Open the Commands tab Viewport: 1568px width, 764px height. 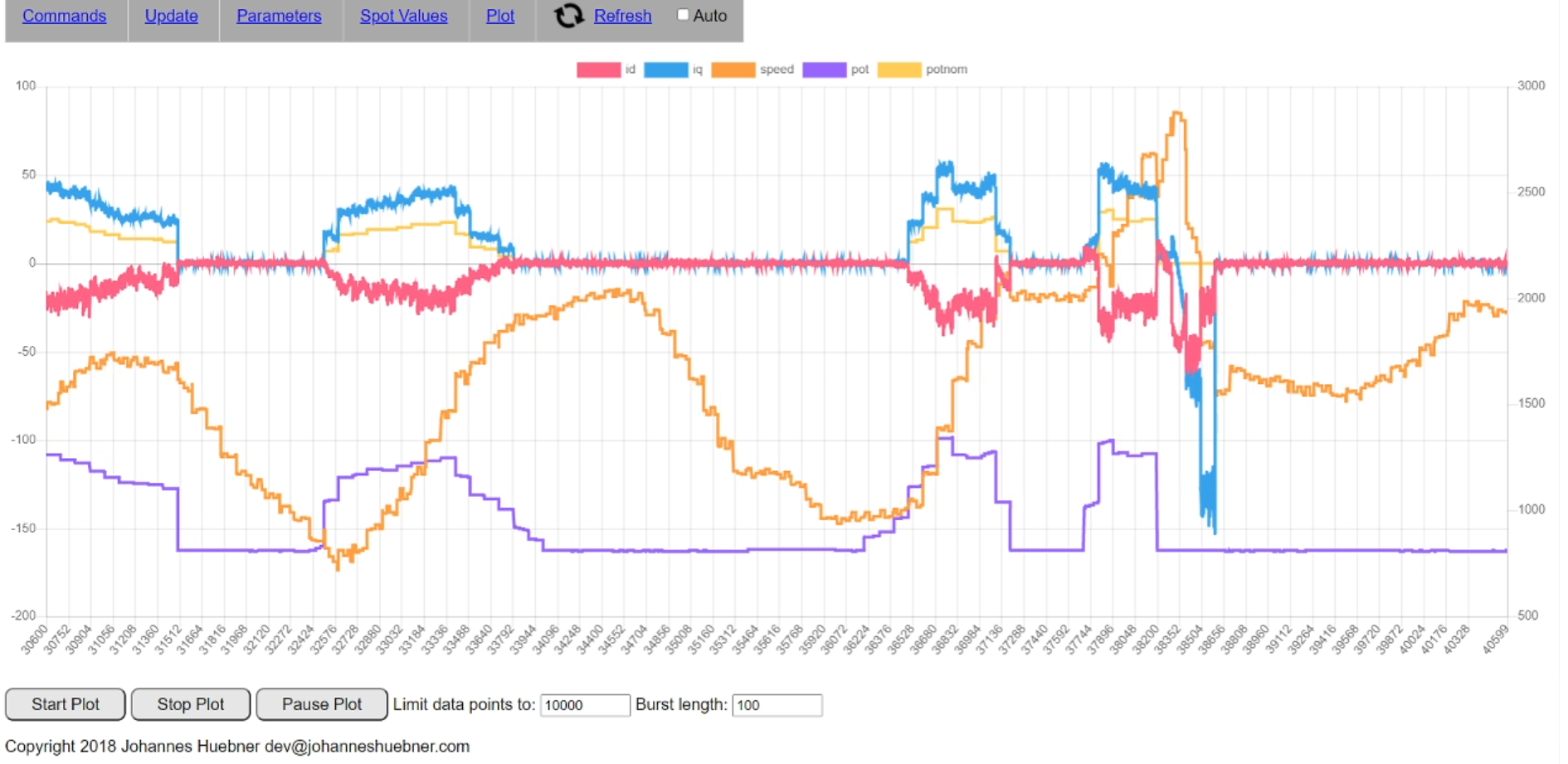[x=65, y=16]
